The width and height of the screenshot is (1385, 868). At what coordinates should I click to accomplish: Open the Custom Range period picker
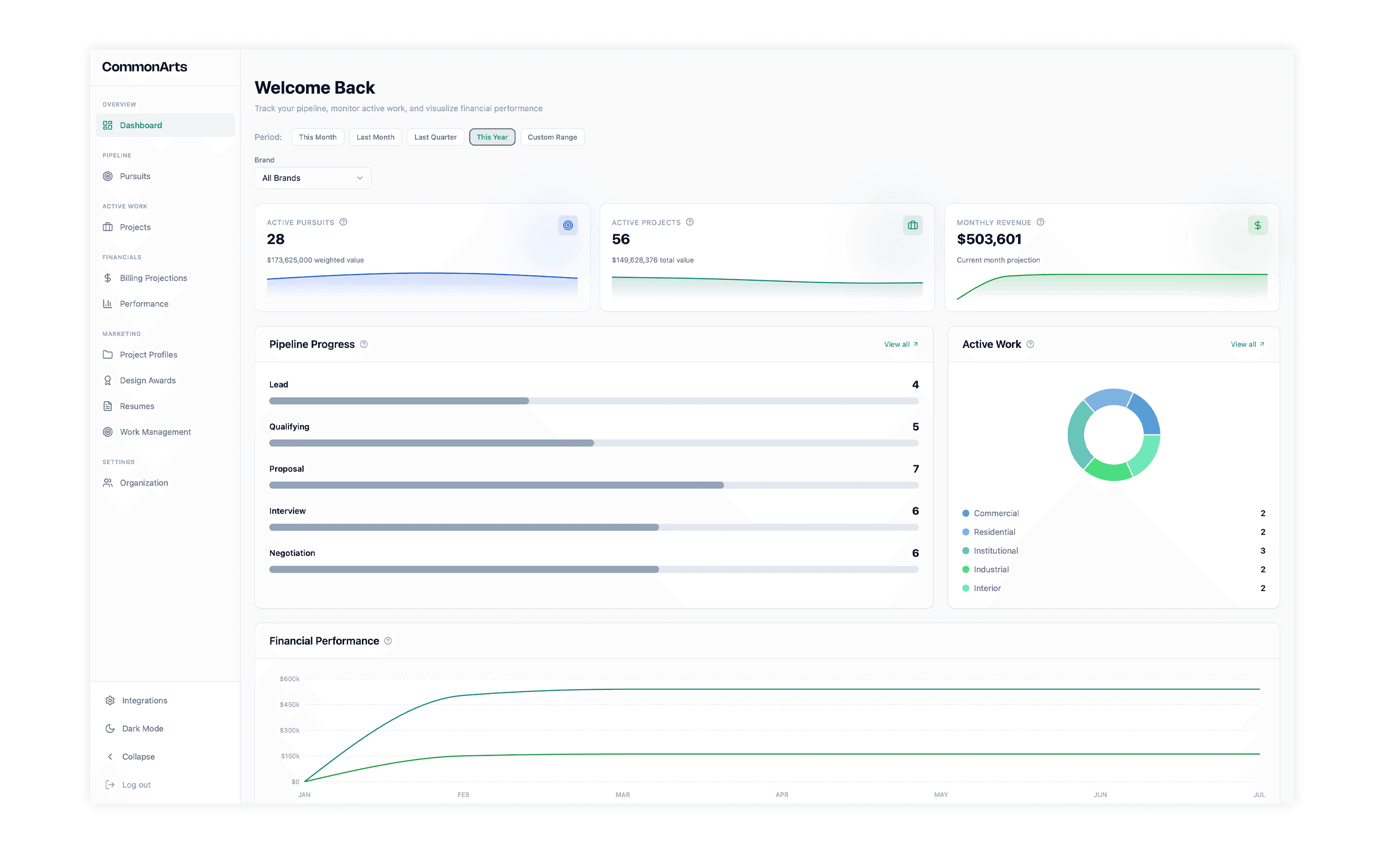[x=552, y=137]
